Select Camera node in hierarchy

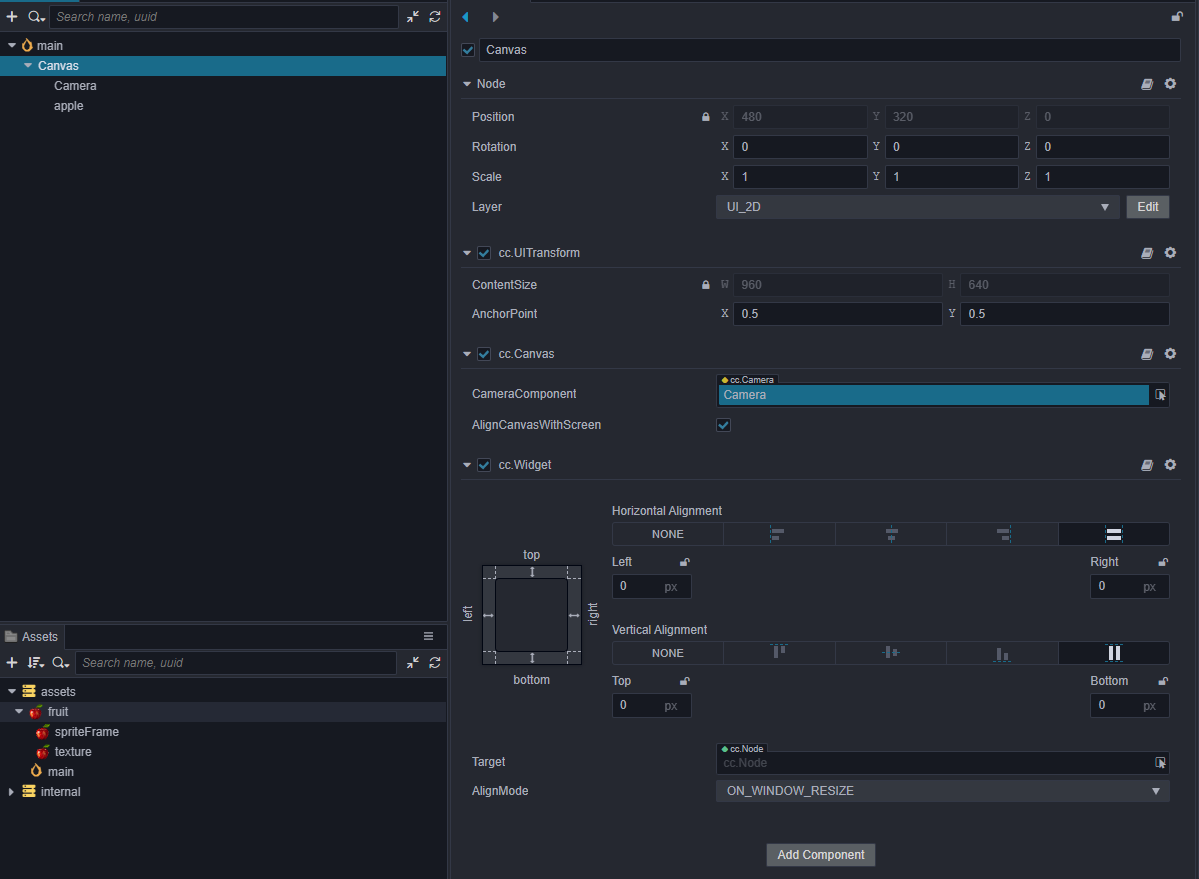(75, 86)
